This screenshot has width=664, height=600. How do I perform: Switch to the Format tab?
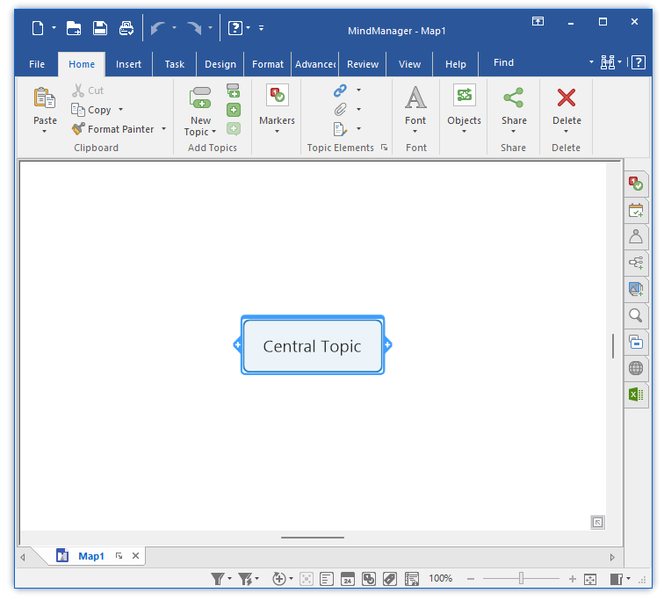click(x=268, y=64)
